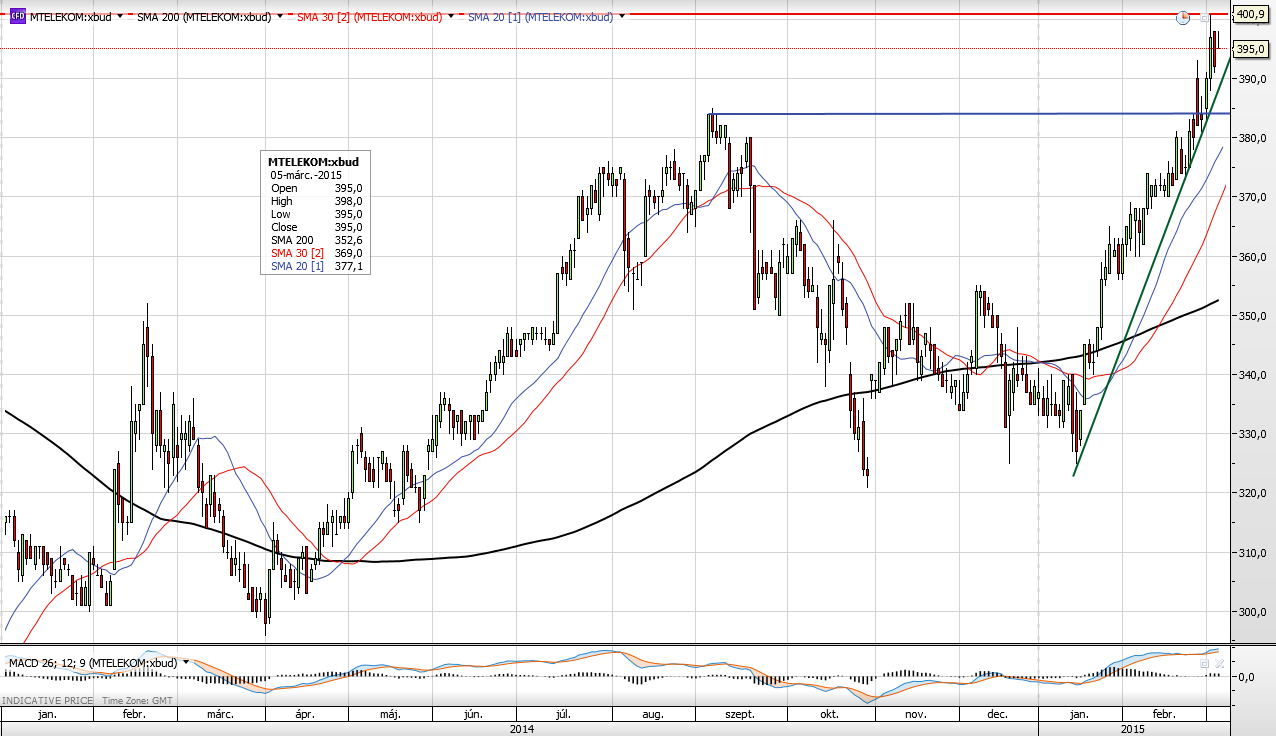
Task: Click the 380,0 price axis label
Action: 1252,138
